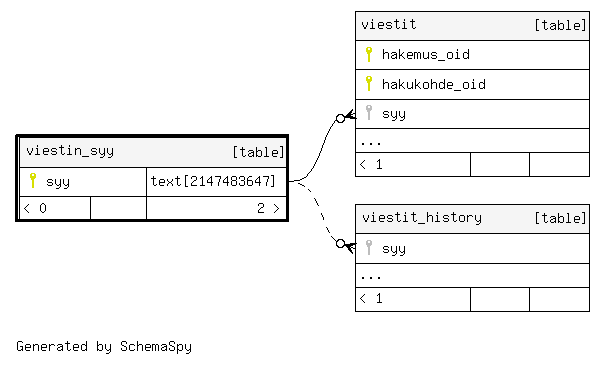Expand the '...' row in viestit table
604x365 pixels.
(472, 141)
